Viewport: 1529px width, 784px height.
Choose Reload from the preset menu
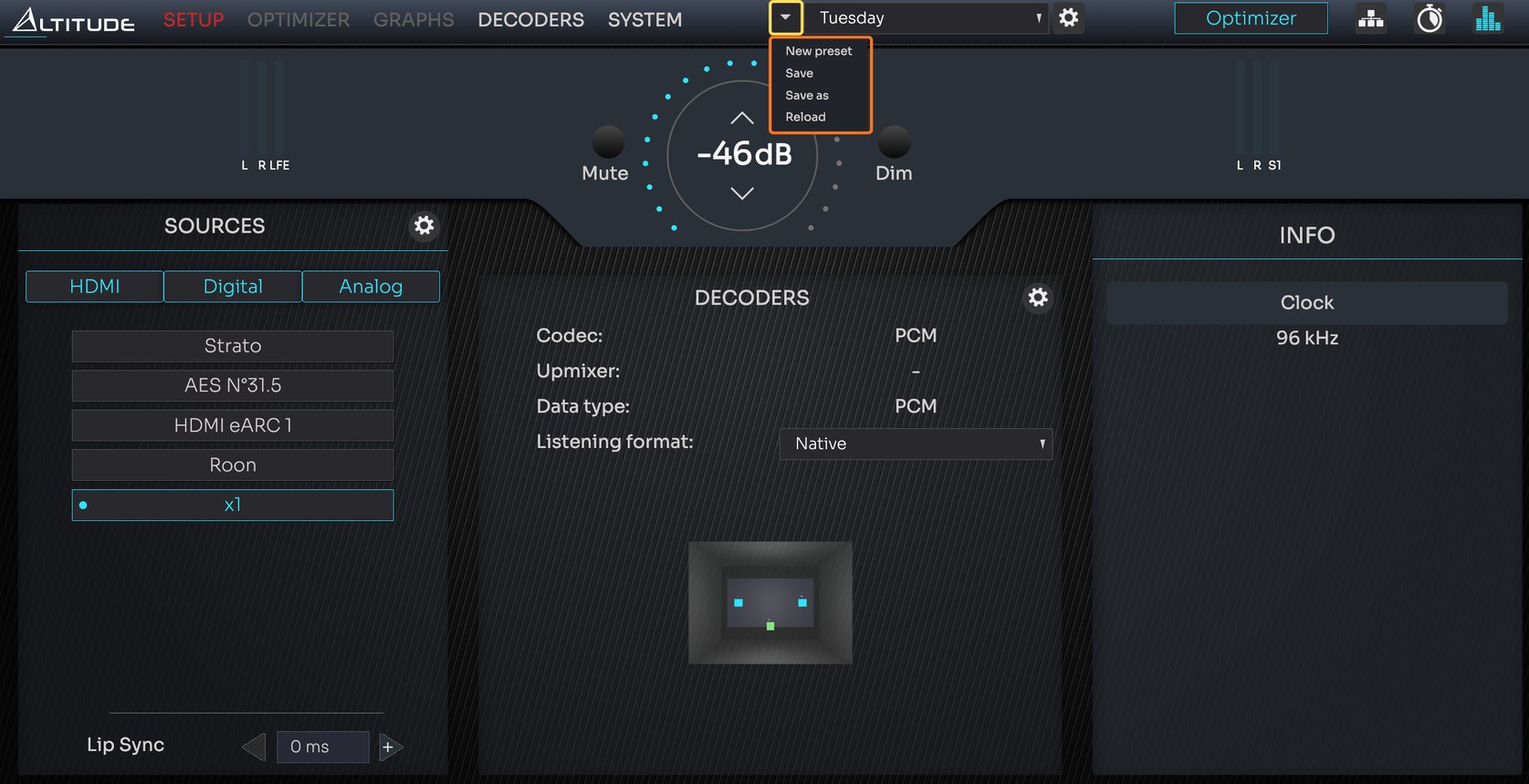pyautogui.click(x=805, y=117)
